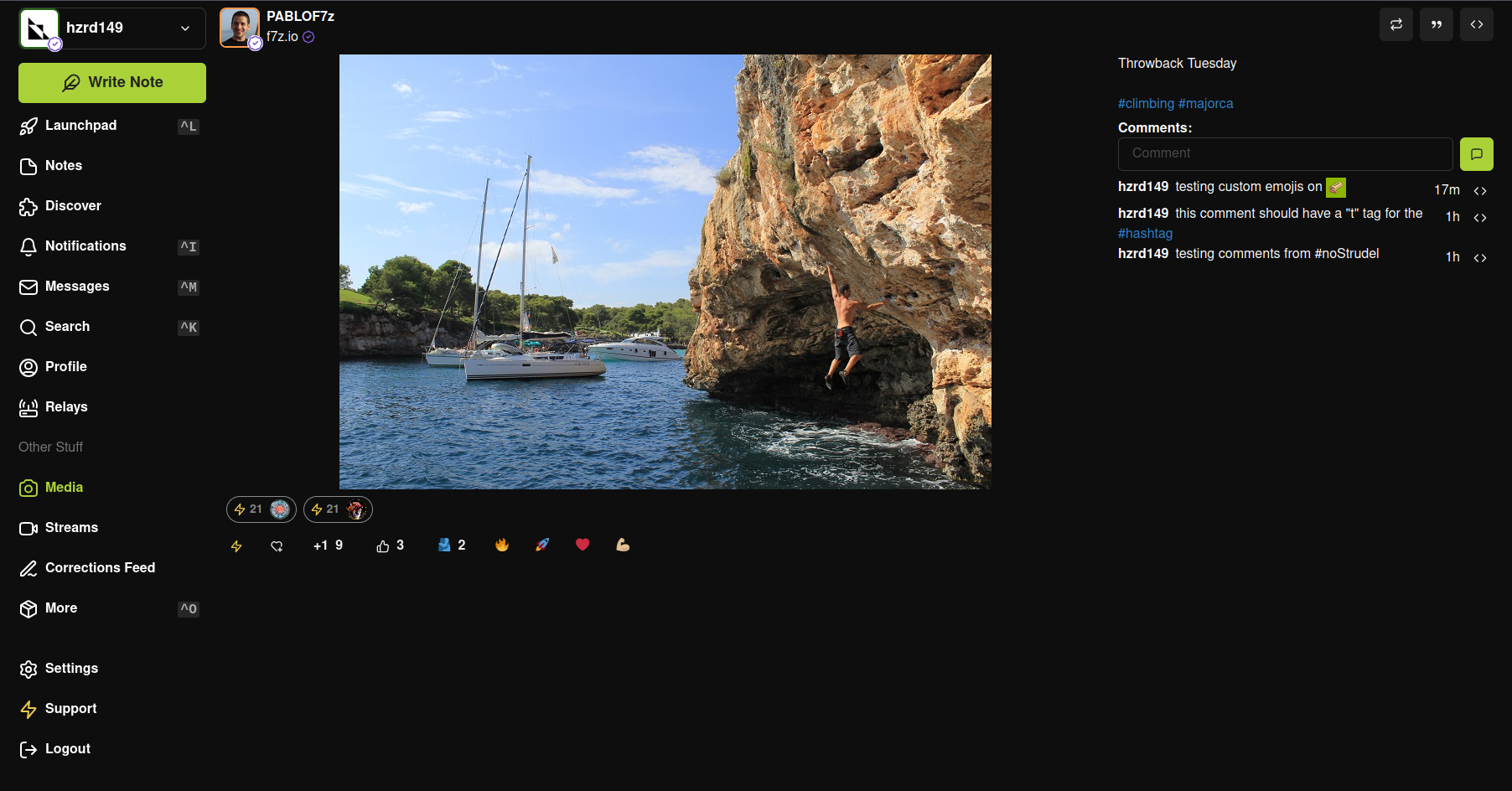1512x791 pixels.
Task: Click the add reaction heart-plus icon
Action: tap(277, 546)
